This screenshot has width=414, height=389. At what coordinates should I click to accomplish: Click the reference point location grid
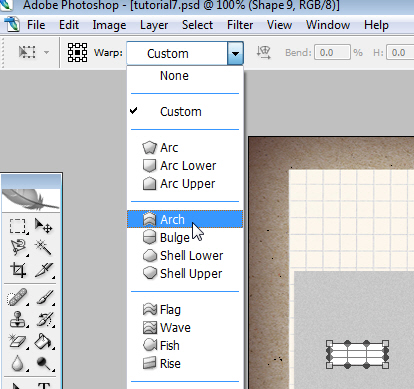point(77,52)
